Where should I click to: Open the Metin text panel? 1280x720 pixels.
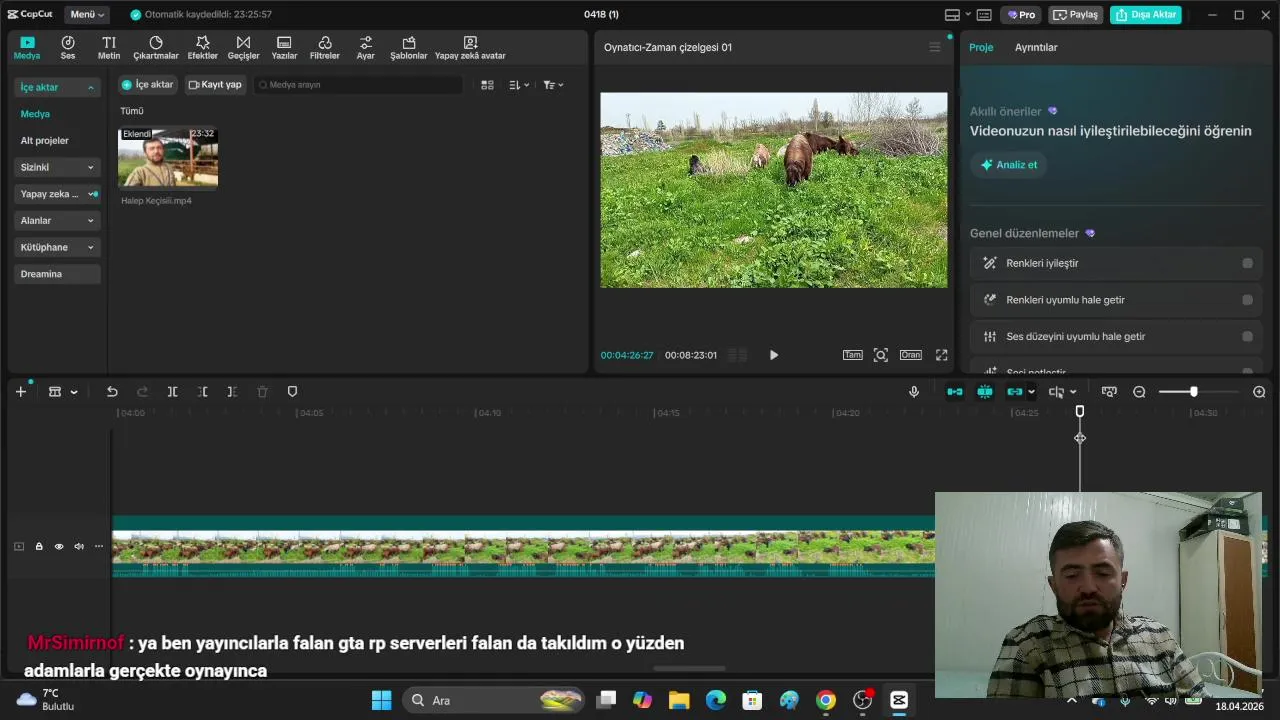click(x=109, y=48)
